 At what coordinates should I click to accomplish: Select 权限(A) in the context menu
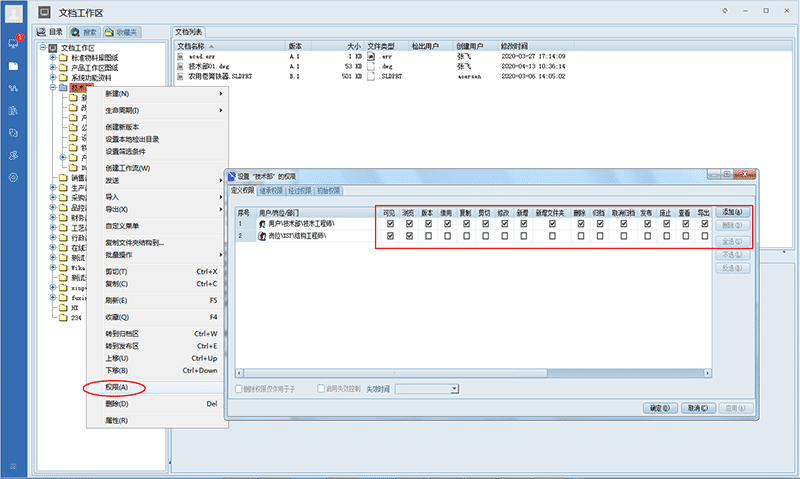[117, 387]
